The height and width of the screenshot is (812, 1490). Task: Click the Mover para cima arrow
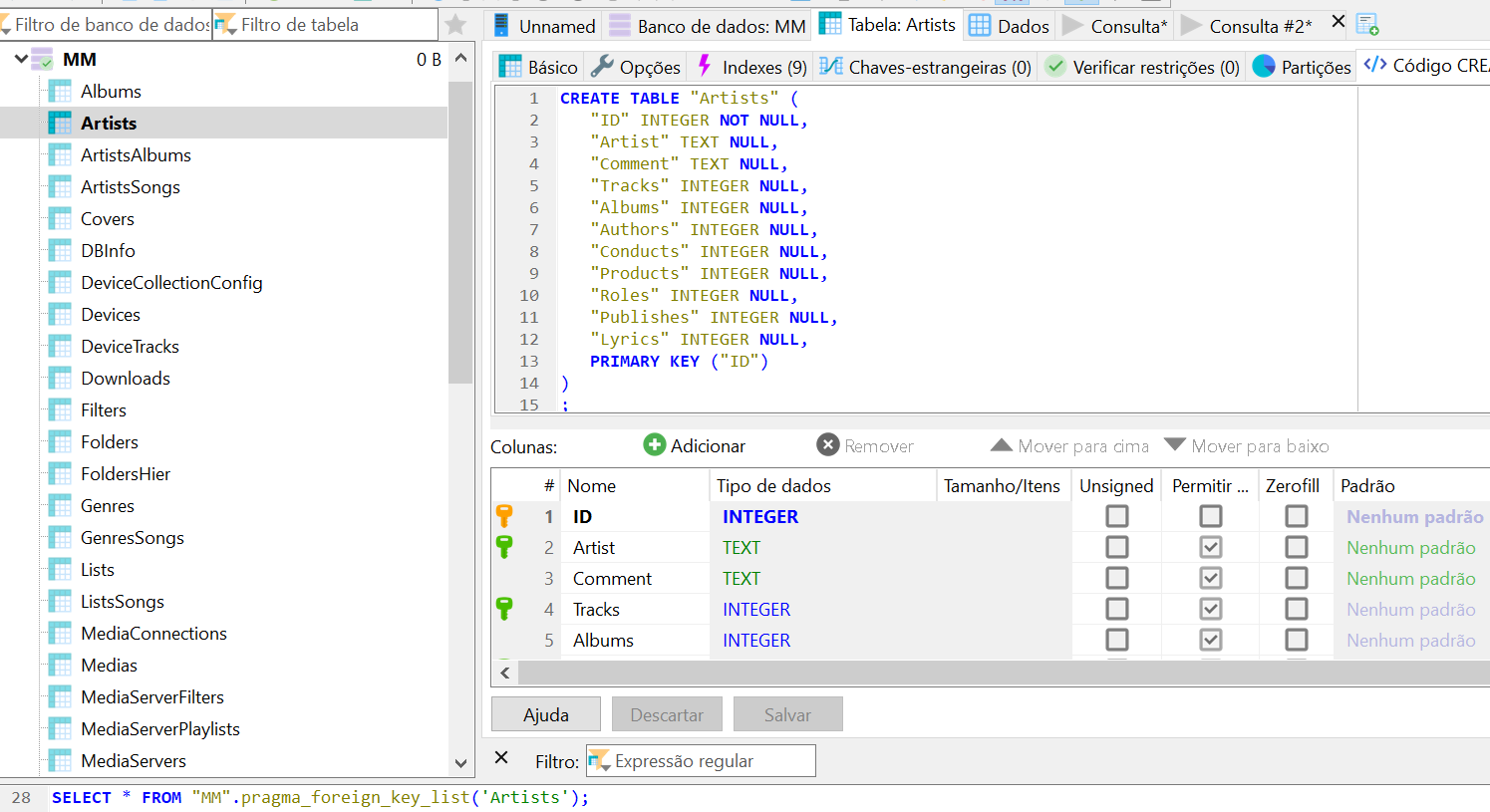[1001, 445]
